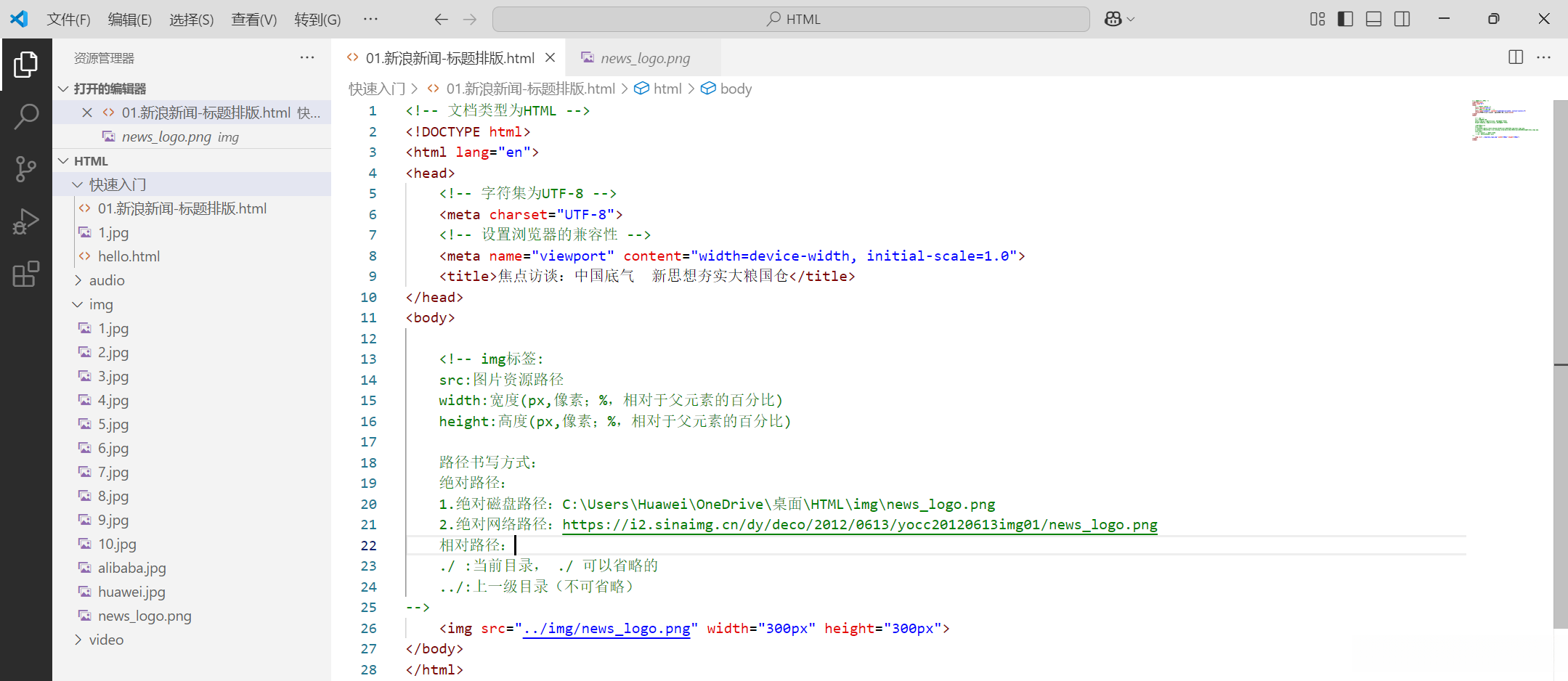Open the customize layout icon
1568x681 pixels.
pos(1317,20)
